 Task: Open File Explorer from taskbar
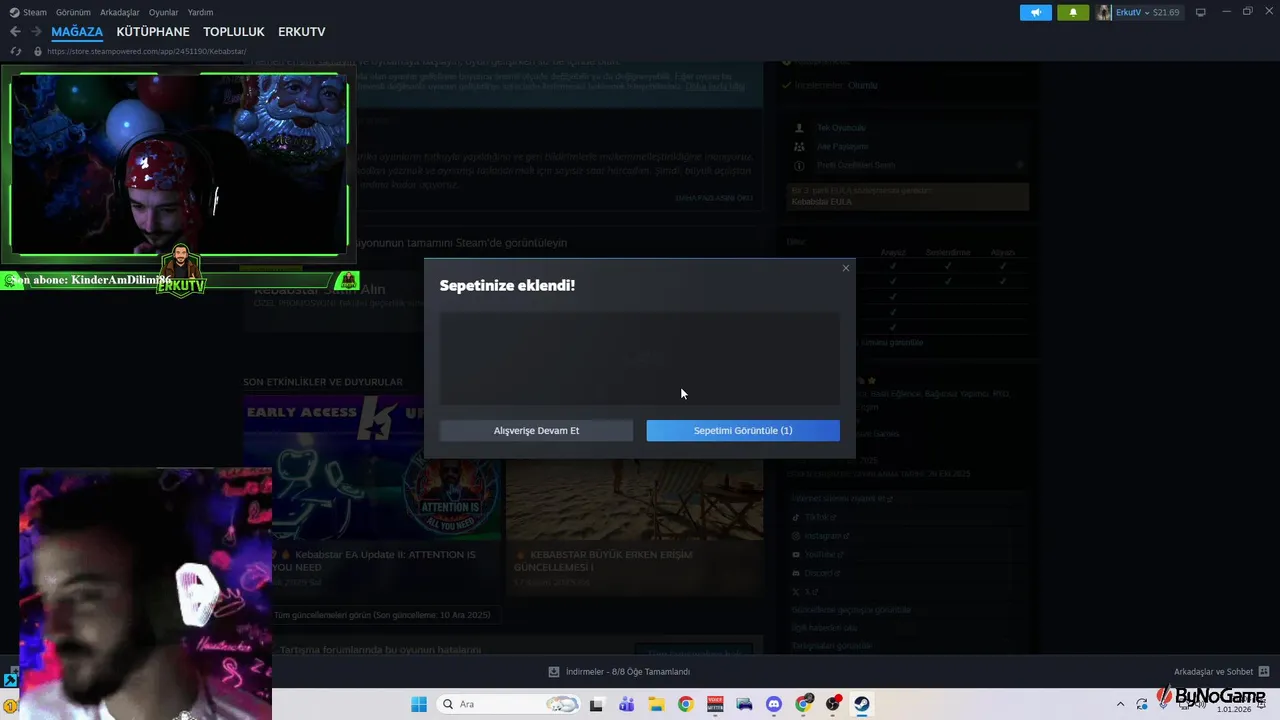656,704
